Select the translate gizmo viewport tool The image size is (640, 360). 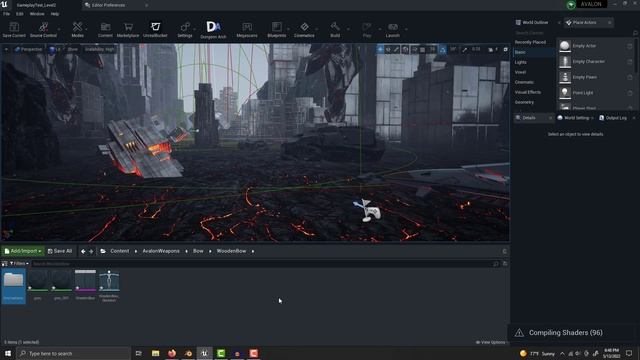[x=380, y=49]
